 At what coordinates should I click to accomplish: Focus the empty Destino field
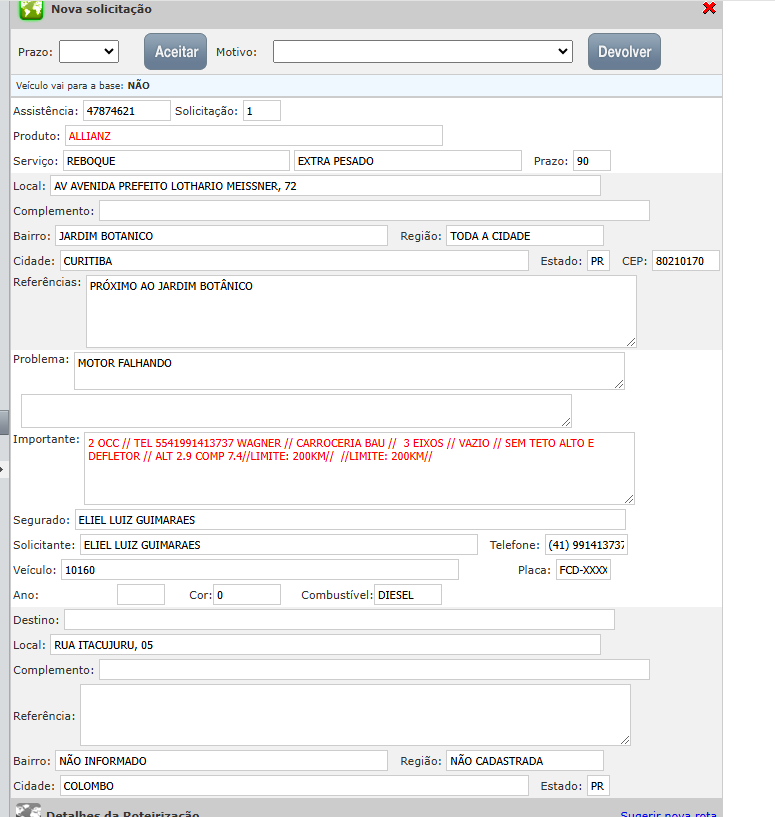339,620
